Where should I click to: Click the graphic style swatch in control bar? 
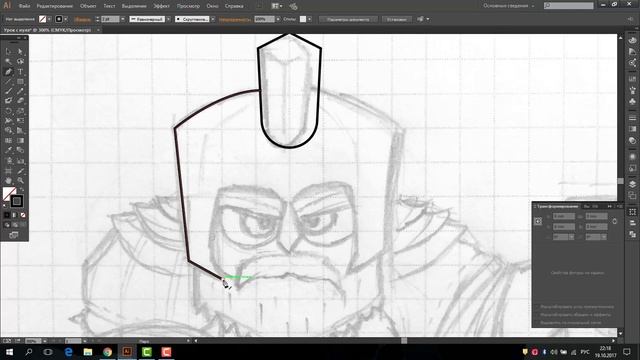pyautogui.click(x=303, y=19)
